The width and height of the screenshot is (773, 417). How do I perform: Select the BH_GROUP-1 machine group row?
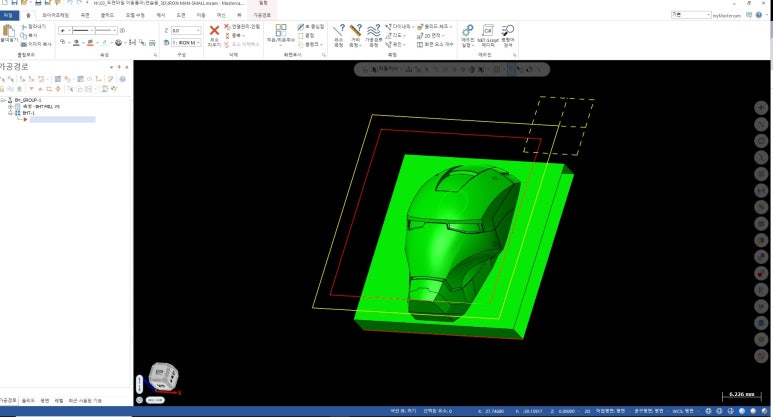coord(28,100)
